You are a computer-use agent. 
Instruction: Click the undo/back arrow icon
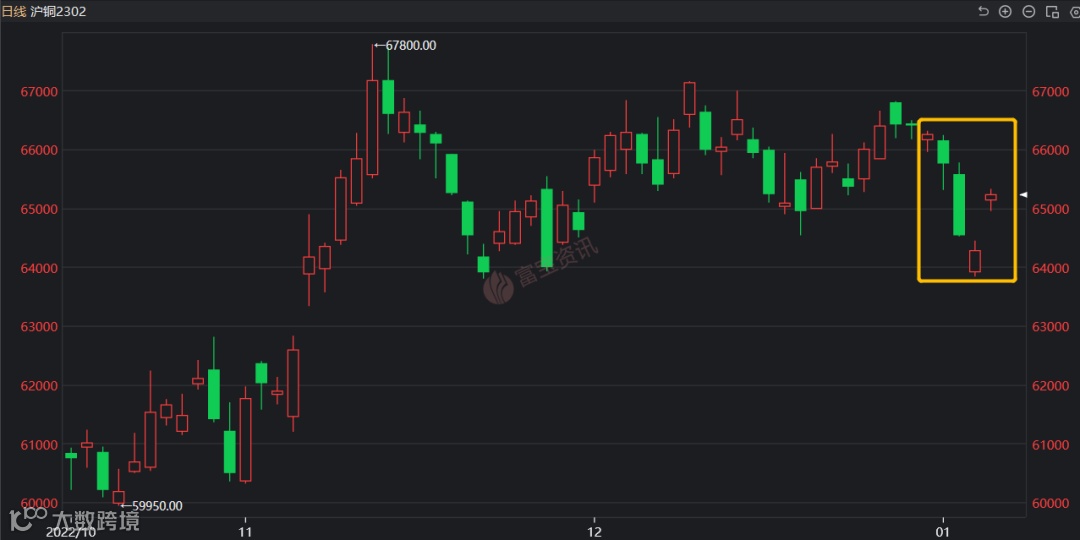click(984, 11)
